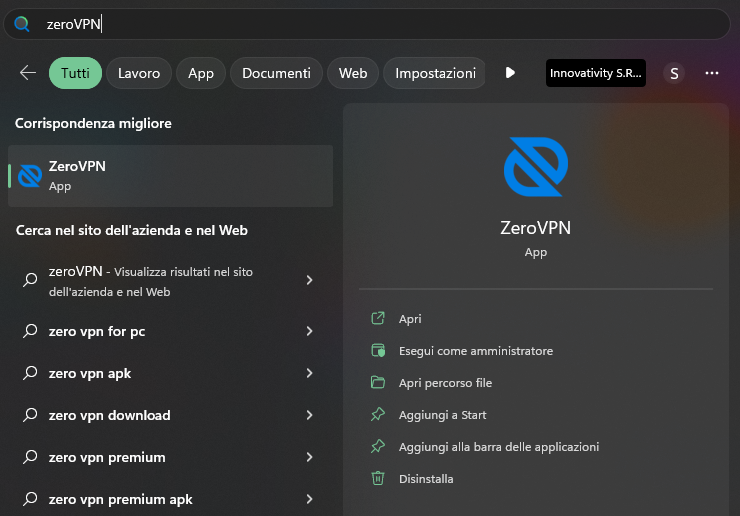The image size is (740, 516).
Task: Click search icon beside 'zero vpn download'
Action: [x=30, y=415]
